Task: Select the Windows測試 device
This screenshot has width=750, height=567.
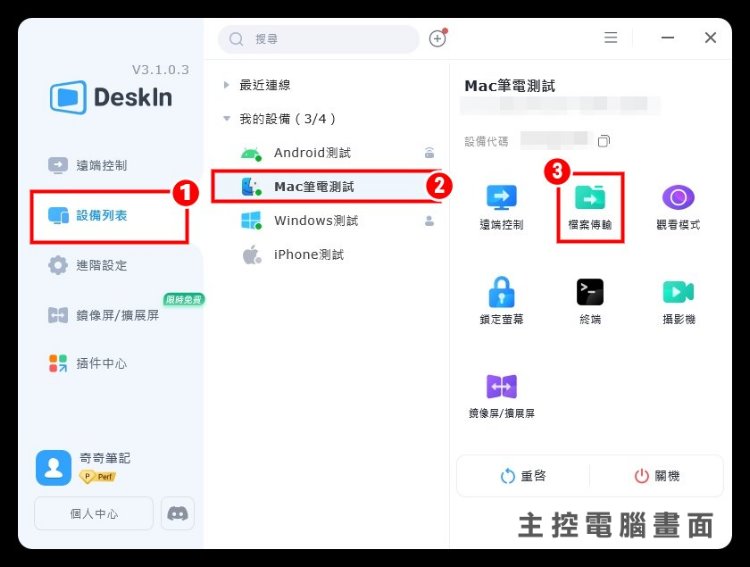Action: [x=326, y=221]
